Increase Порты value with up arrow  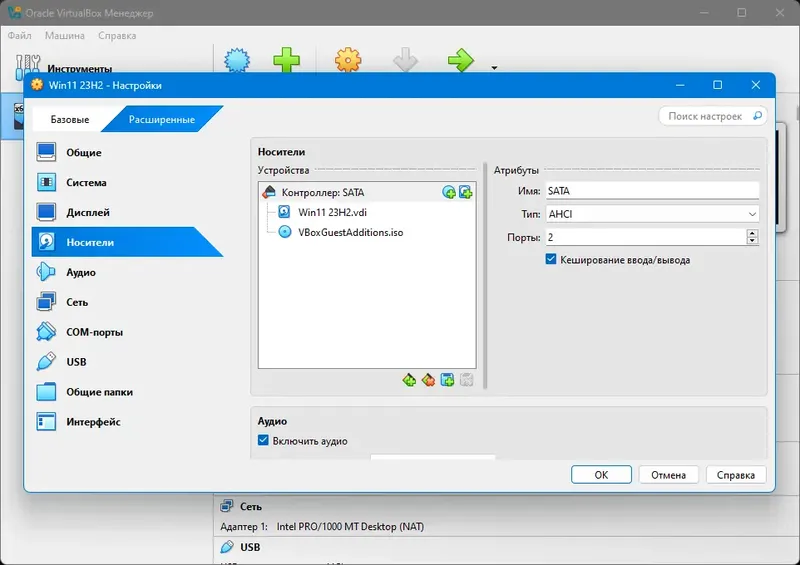[x=752, y=233]
